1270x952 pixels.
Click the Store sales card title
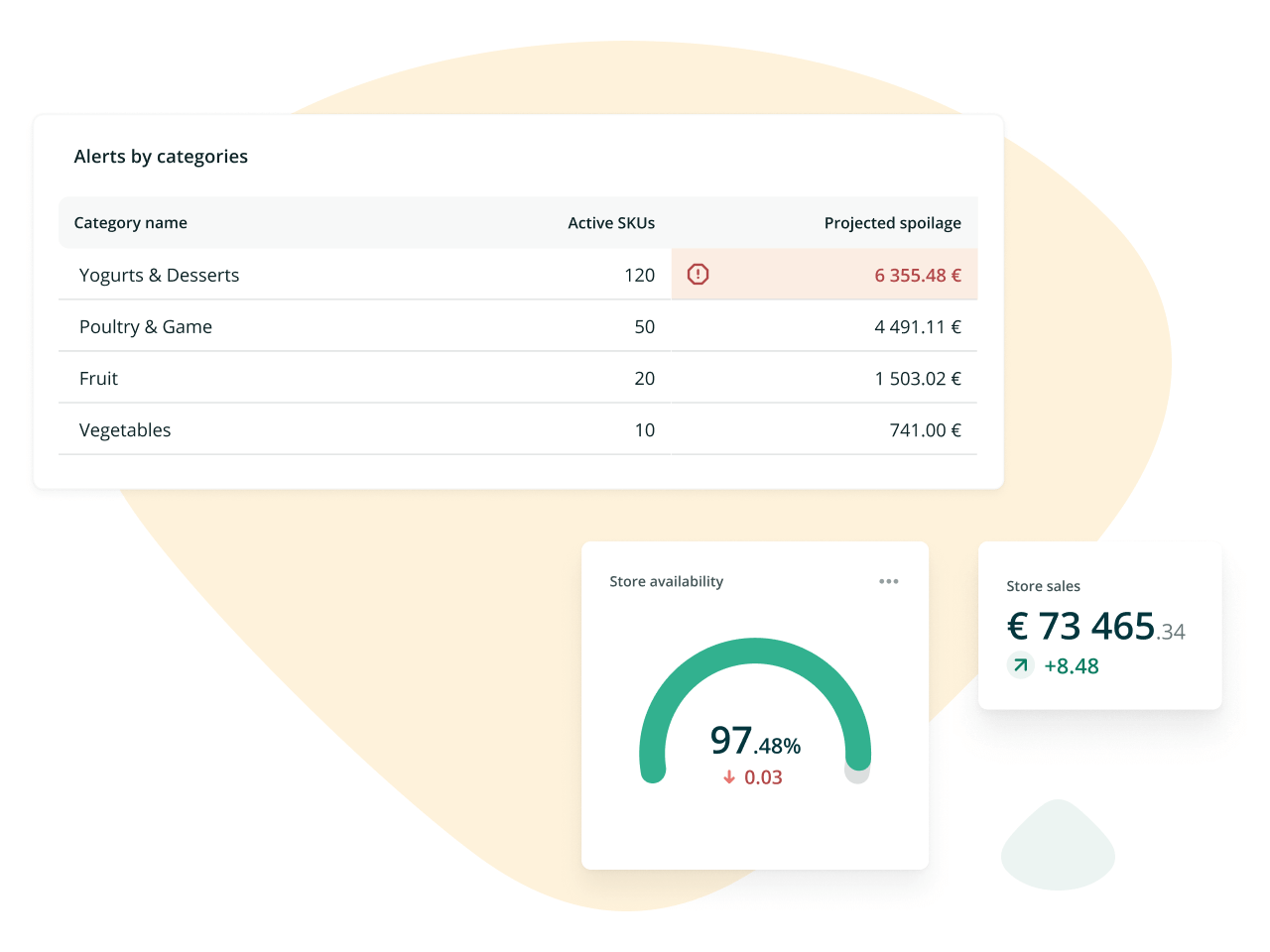click(1043, 586)
